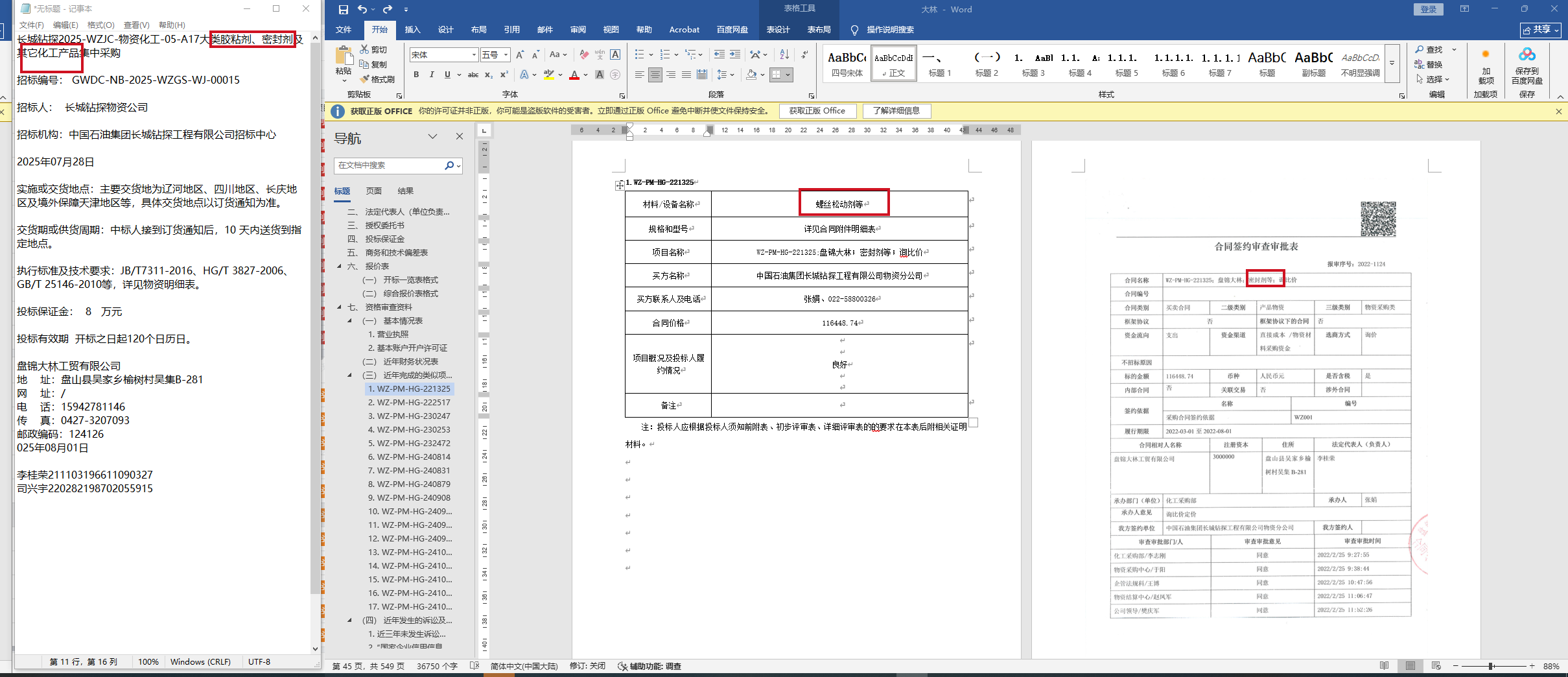1568x677 pixels.
Task: Insert an enclosed character with the circled 字 icon
Action: (615, 75)
